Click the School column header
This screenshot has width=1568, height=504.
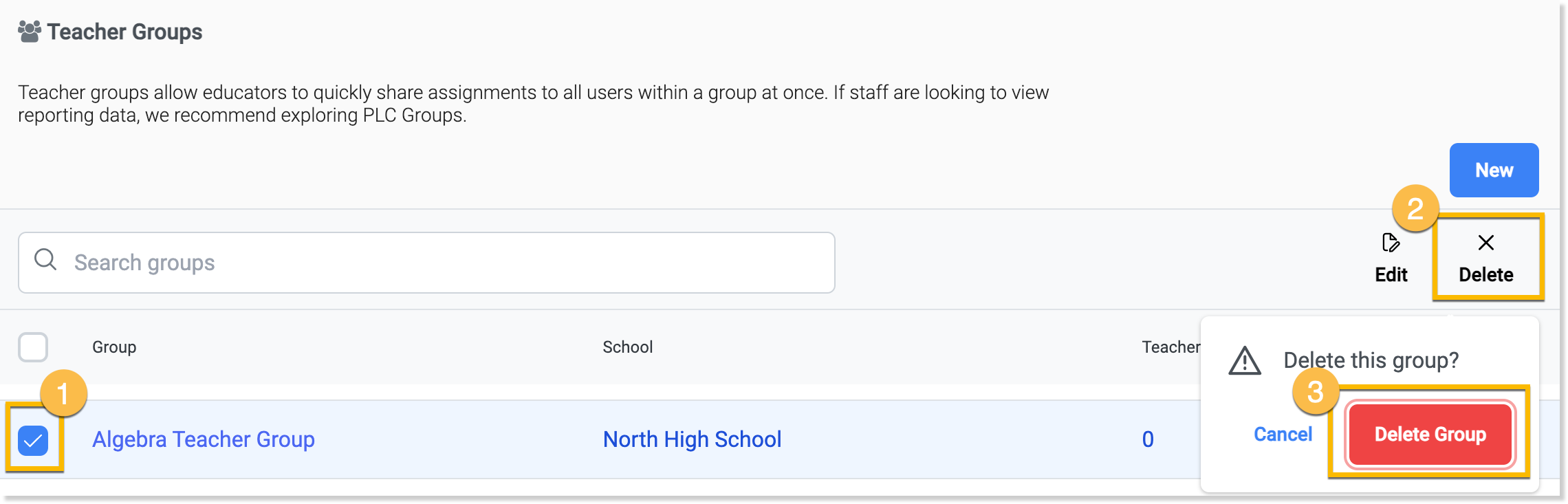[627, 347]
